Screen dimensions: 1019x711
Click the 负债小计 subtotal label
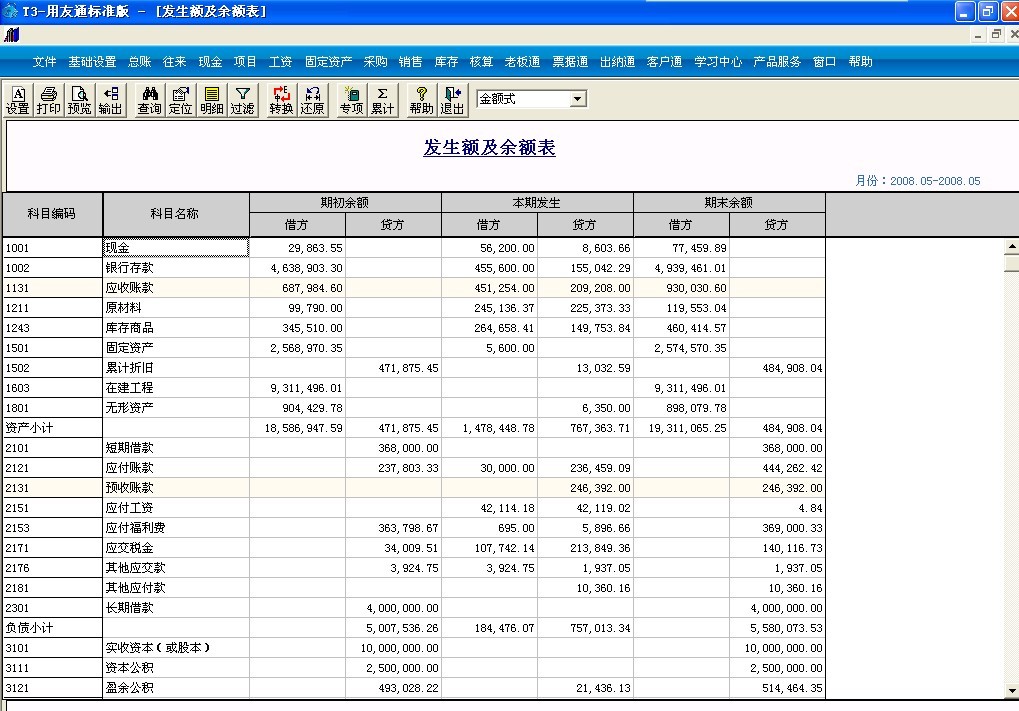point(52,628)
